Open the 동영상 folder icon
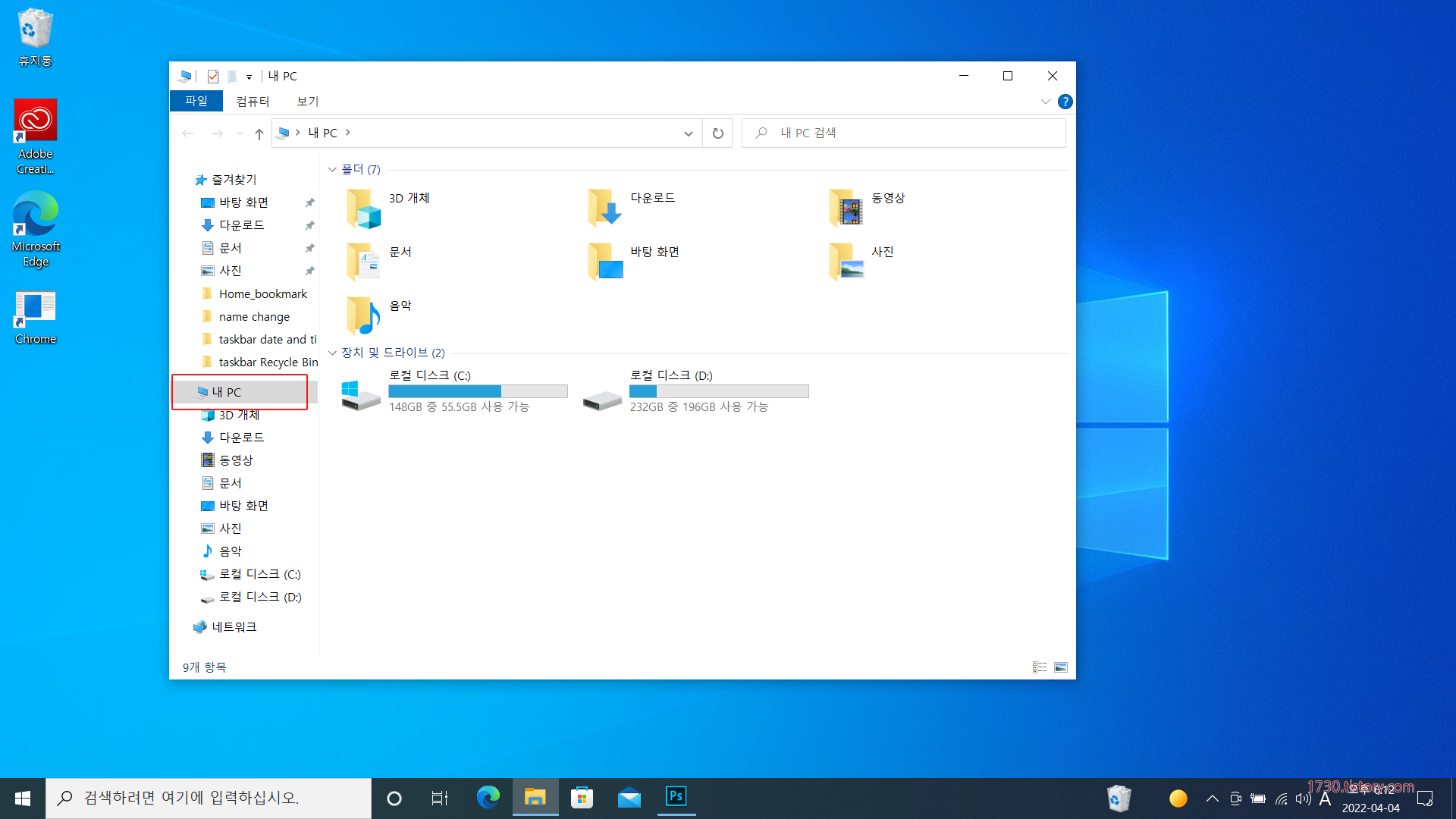Screen dimensions: 1456x819 pos(846,208)
